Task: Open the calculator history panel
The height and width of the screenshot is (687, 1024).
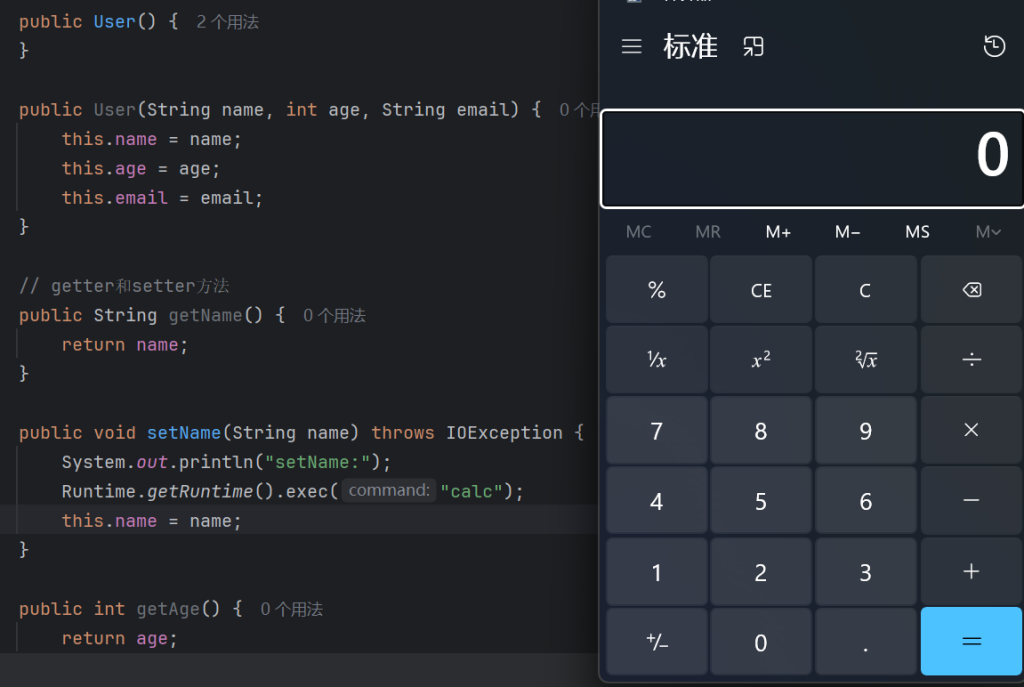Action: pos(993,47)
